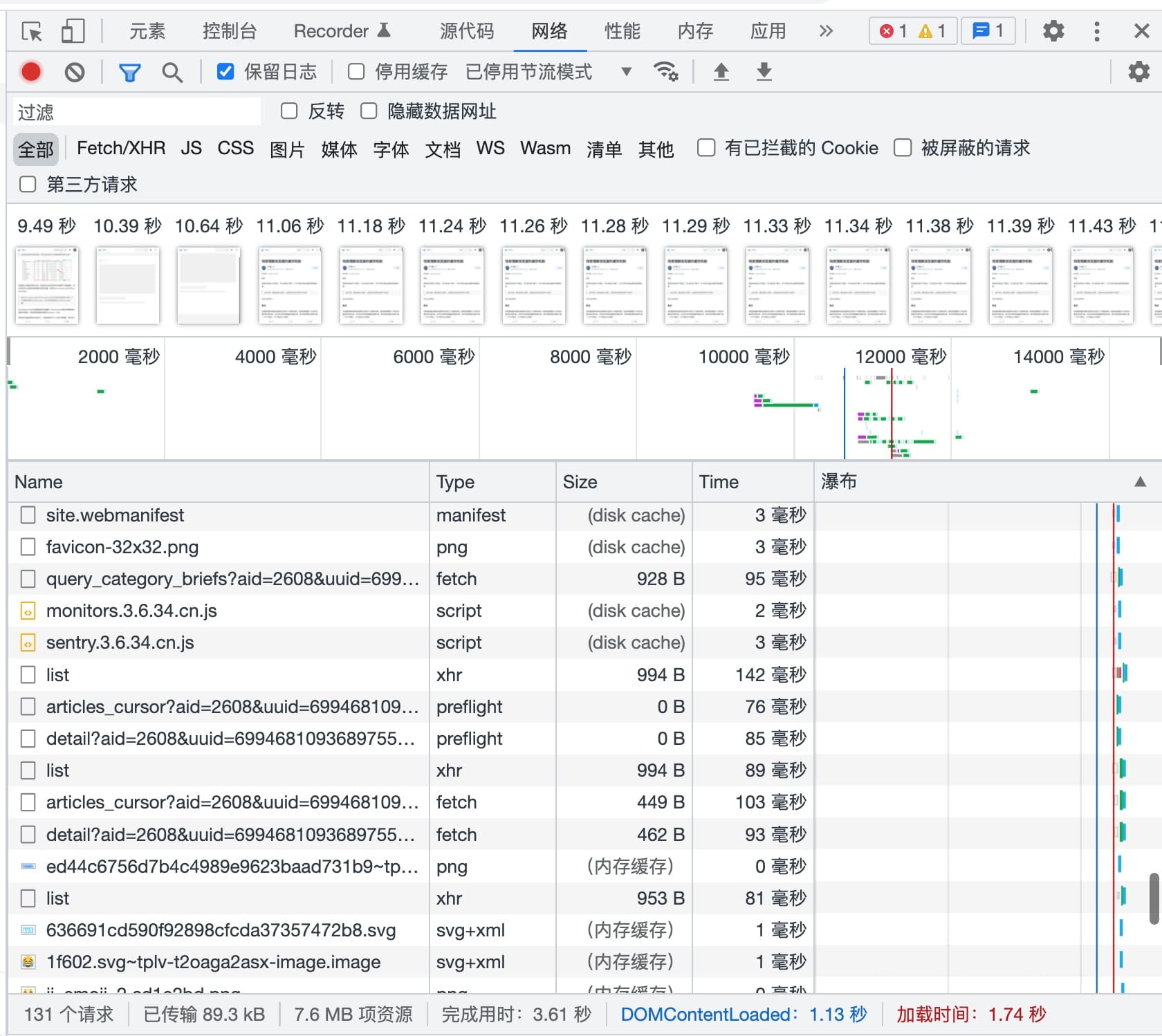Expand hidden panels with the » chevron
This screenshot has height=1036, width=1162.
click(x=825, y=31)
